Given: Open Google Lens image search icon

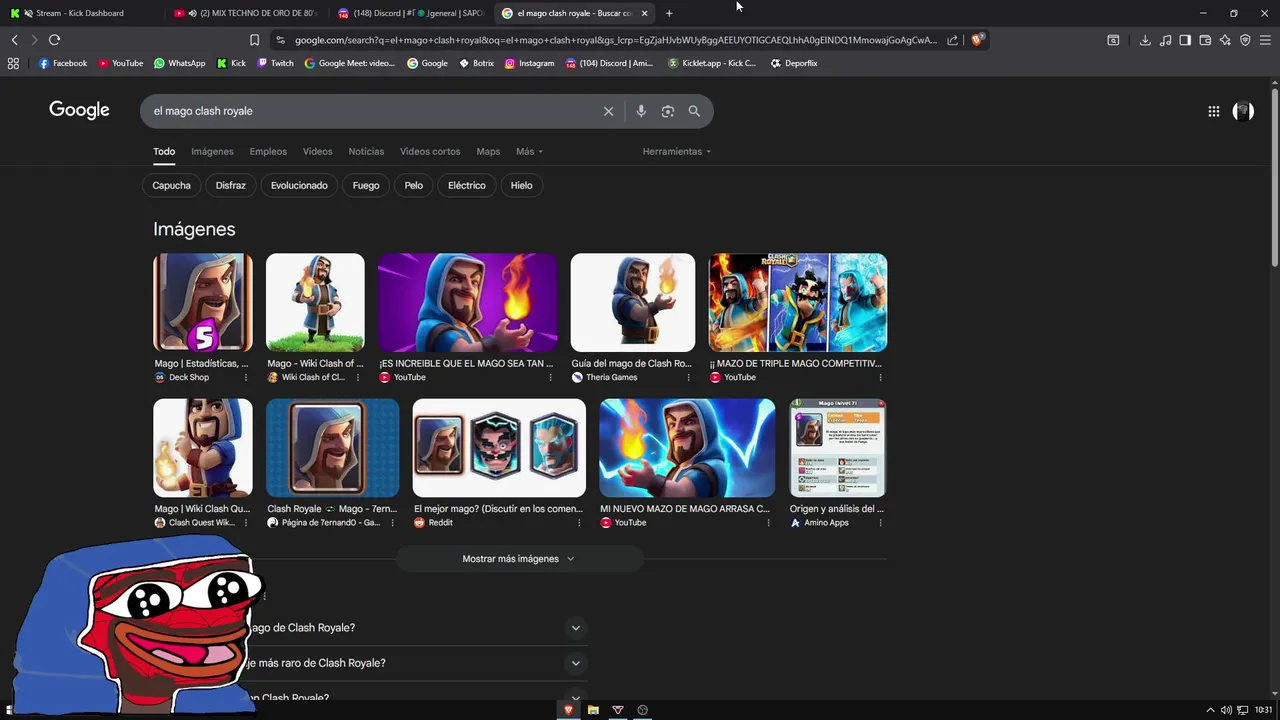Looking at the screenshot, I should coord(668,111).
